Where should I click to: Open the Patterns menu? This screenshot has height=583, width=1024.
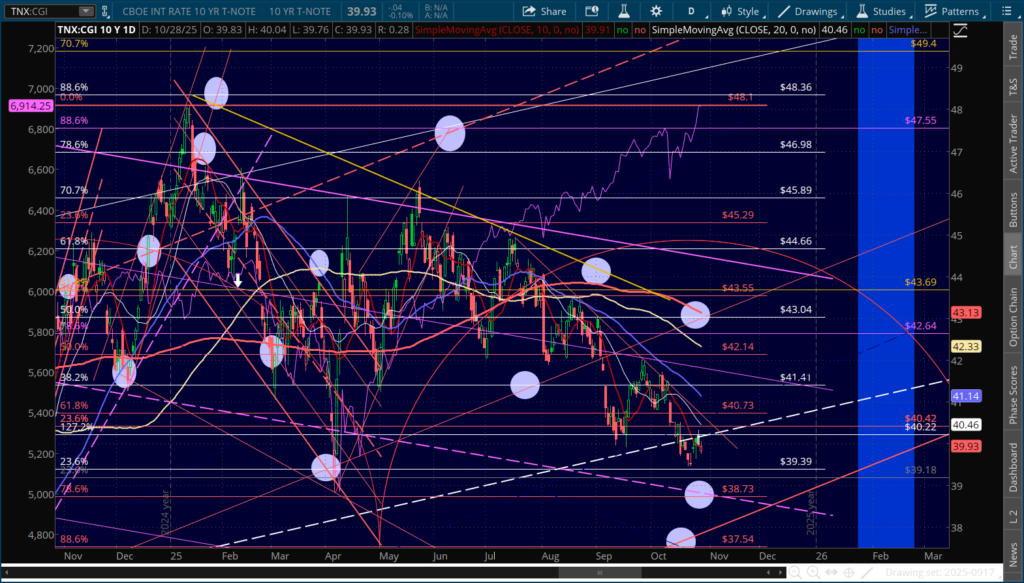point(952,11)
